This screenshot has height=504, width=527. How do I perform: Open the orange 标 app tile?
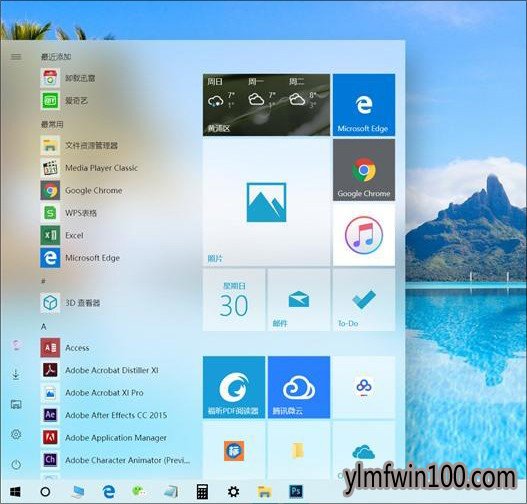234,450
